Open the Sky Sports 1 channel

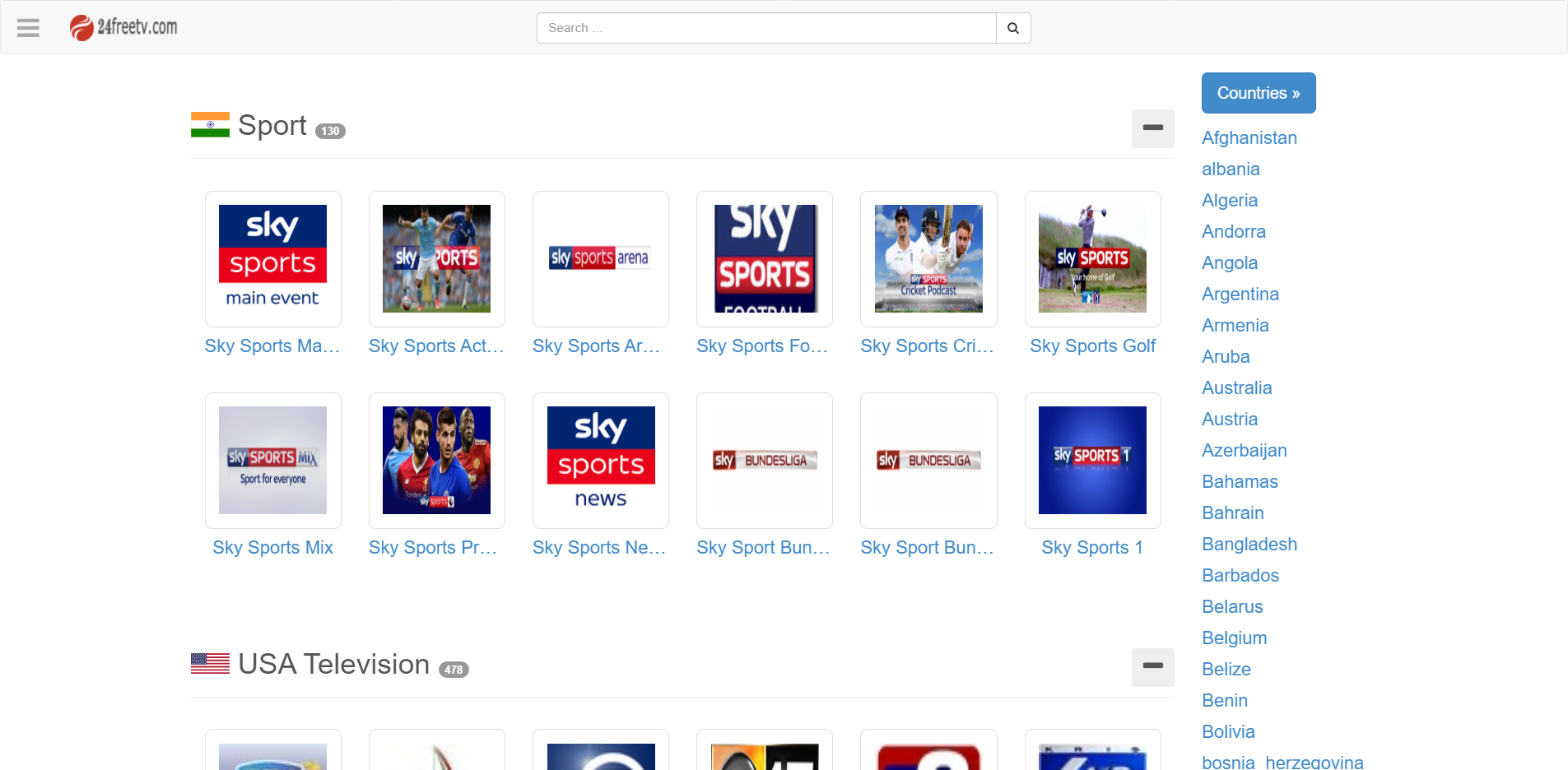(x=1091, y=460)
